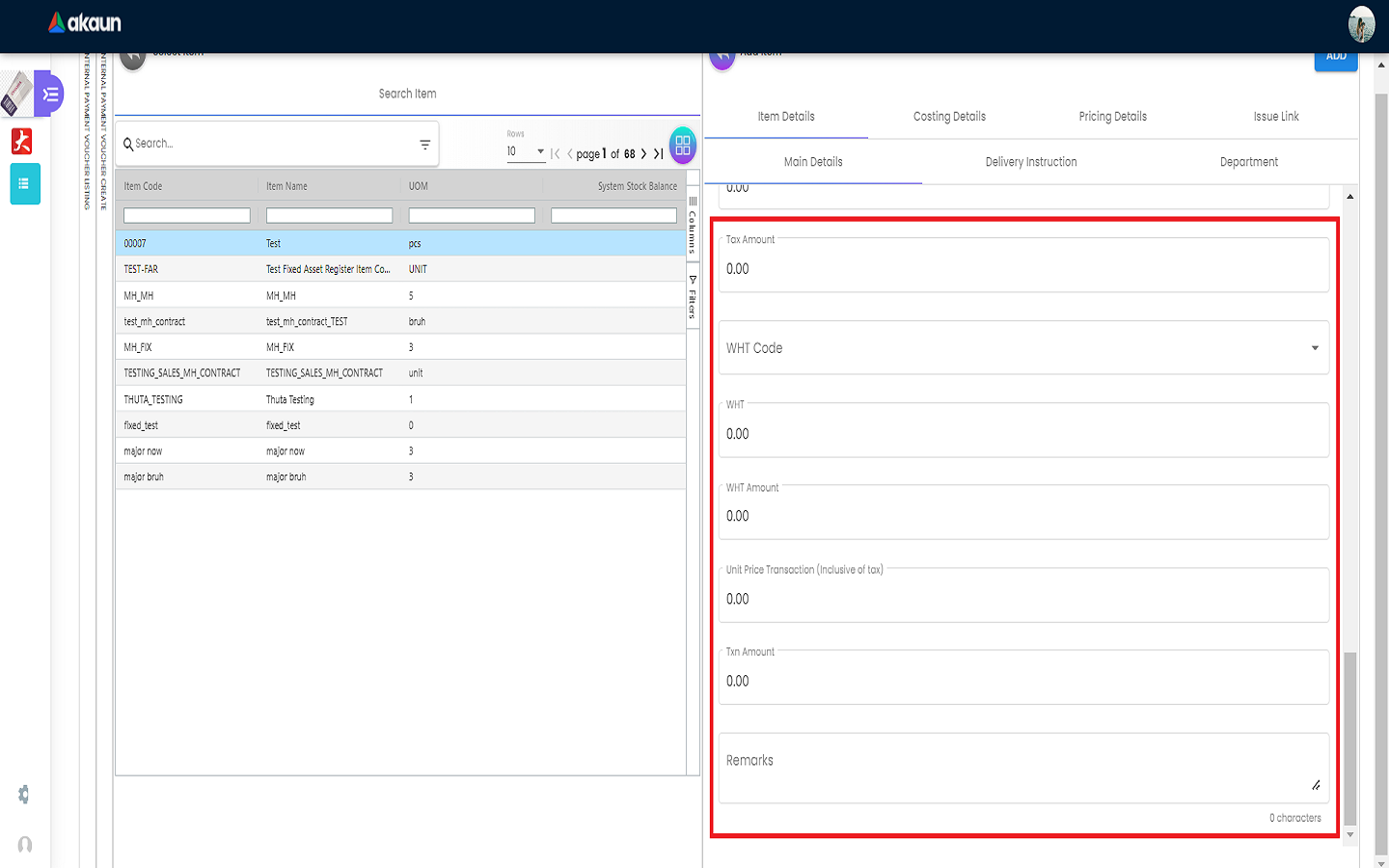The width and height of the screenshot is (1389, 868).
Task: Switch to the Costing Details tab
Action: 949,117
